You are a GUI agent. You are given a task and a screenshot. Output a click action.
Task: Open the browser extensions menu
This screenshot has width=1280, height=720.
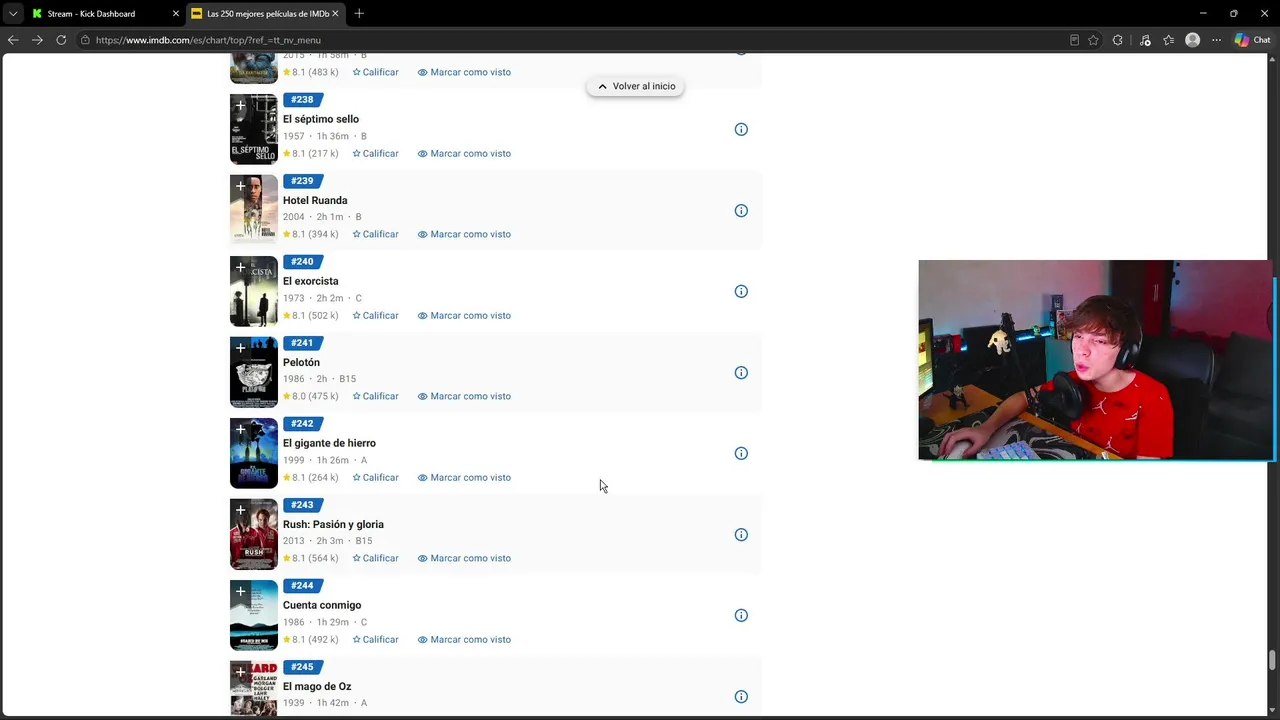click(x=1118, y=40)
